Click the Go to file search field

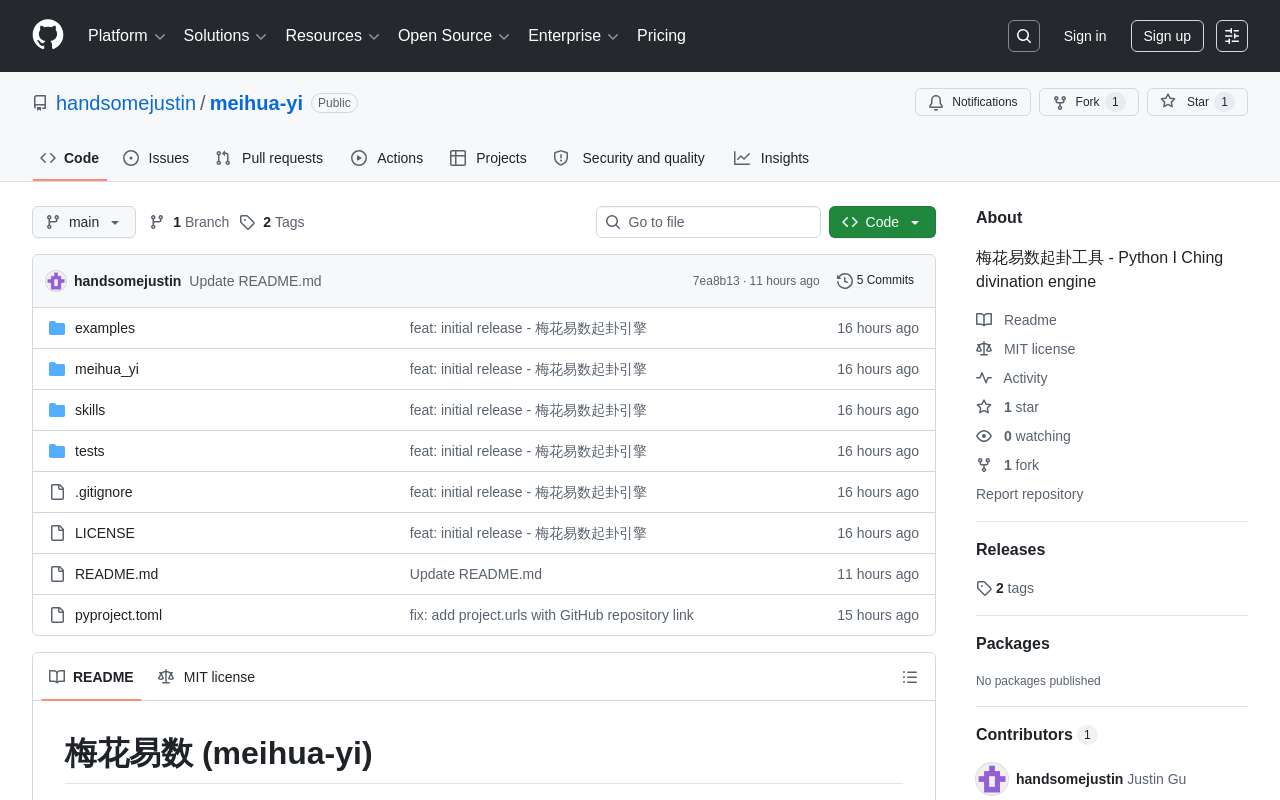coord(708,222)
